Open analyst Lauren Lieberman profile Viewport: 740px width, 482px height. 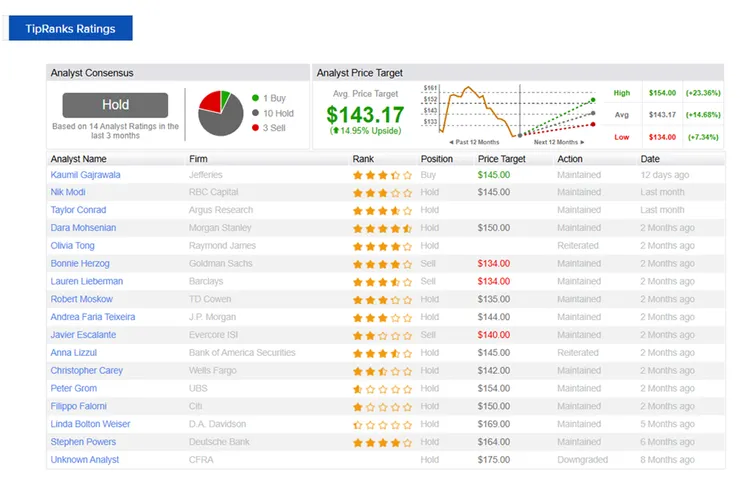[x=87, y=281]
